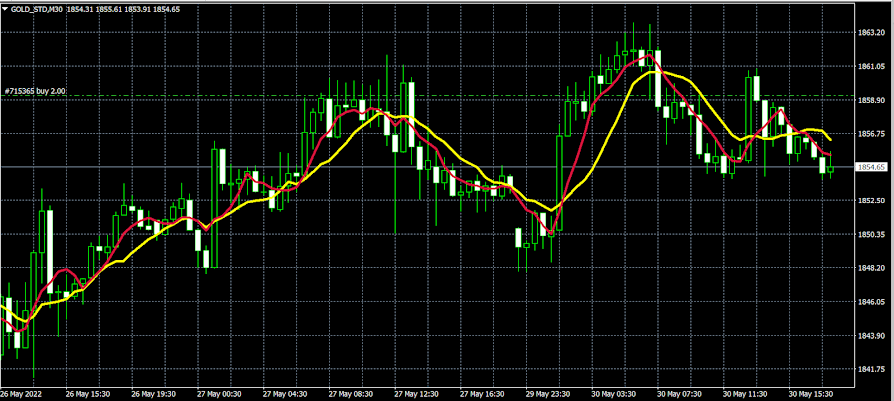Click the current price tag 1854.65
Image resolution: width=894 pixels, height=401 pixels.
pos(872,167)
